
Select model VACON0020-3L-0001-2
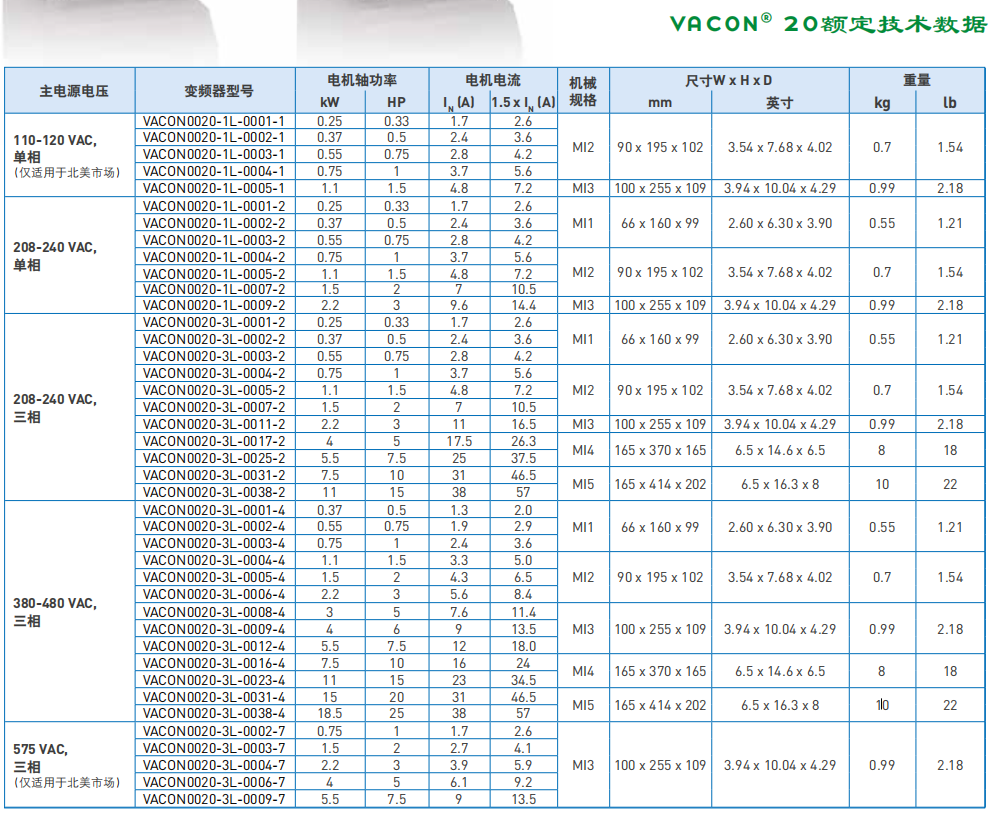point(214,322)
